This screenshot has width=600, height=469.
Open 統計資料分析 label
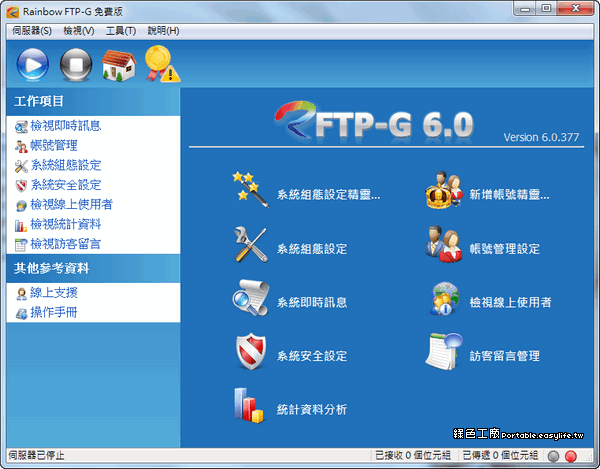(312, 410)
